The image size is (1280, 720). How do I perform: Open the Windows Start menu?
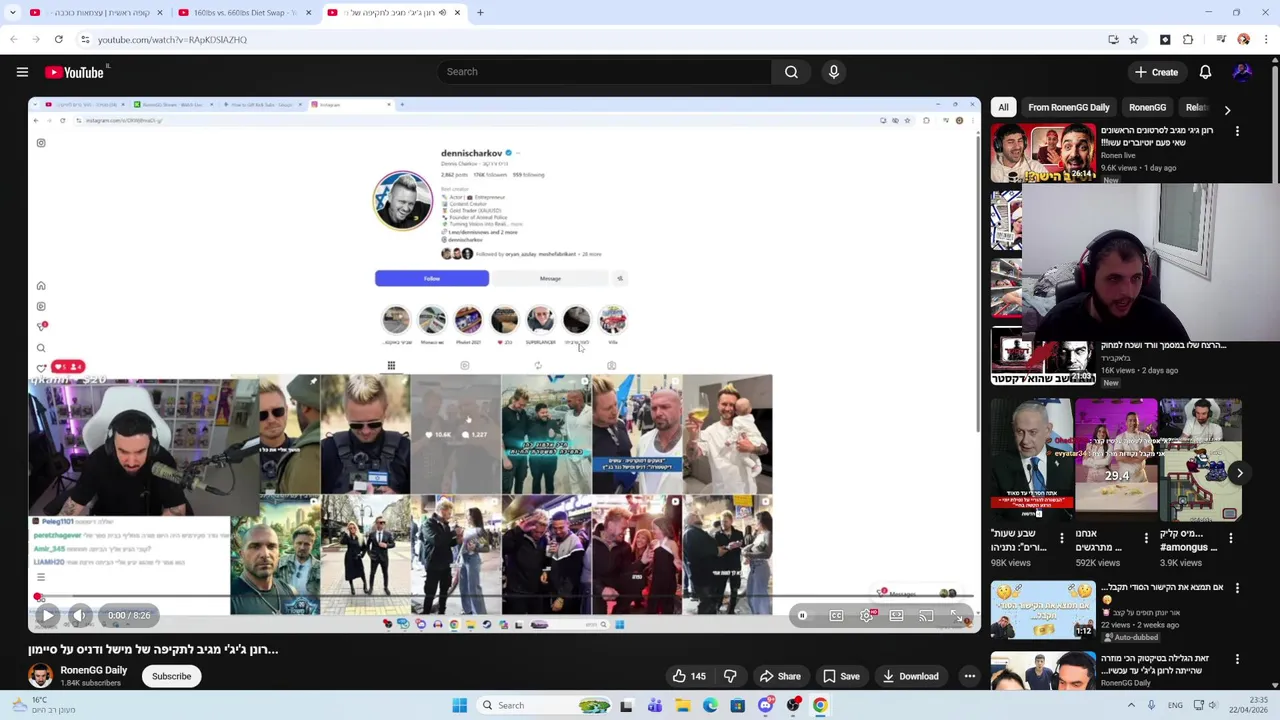[459, 705]
